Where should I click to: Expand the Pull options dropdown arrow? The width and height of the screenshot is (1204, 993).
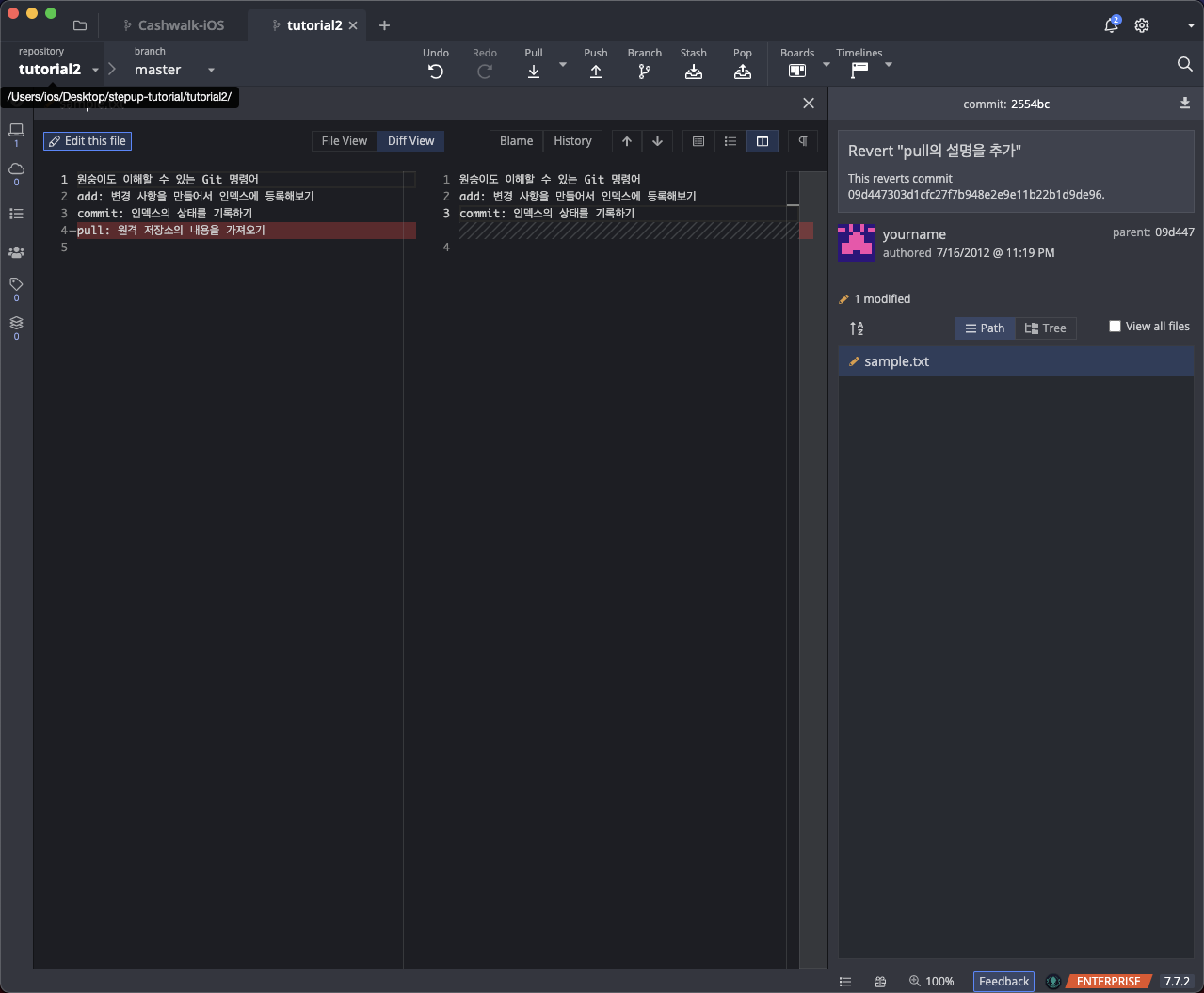point(563,65)
